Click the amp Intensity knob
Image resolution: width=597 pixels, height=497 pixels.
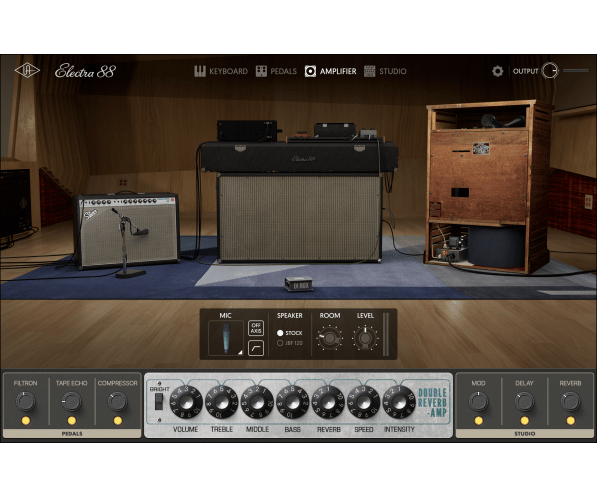399,402
